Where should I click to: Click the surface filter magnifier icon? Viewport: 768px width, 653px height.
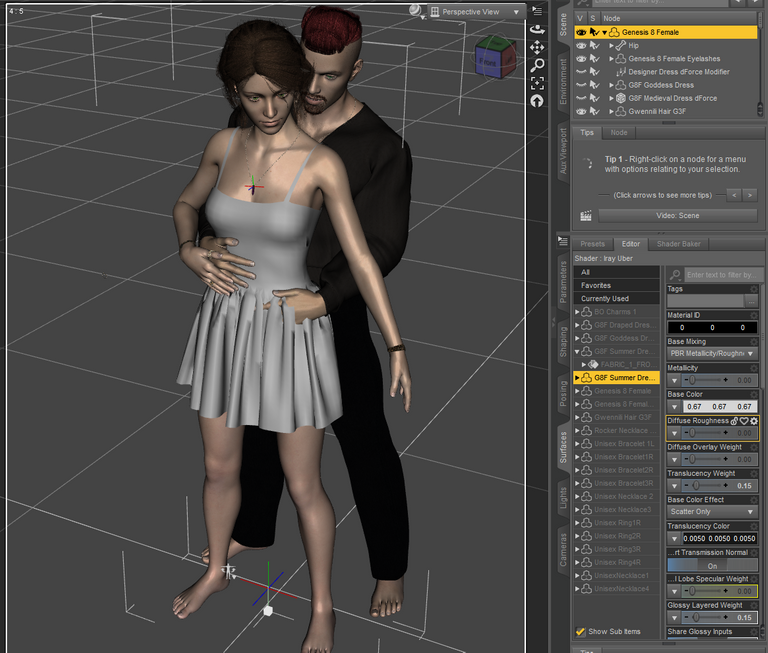pos(675,274)
